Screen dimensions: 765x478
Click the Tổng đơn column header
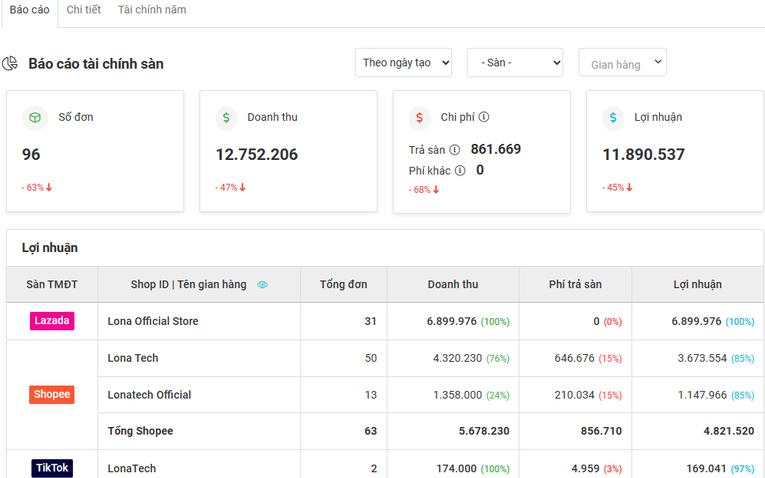343,284
